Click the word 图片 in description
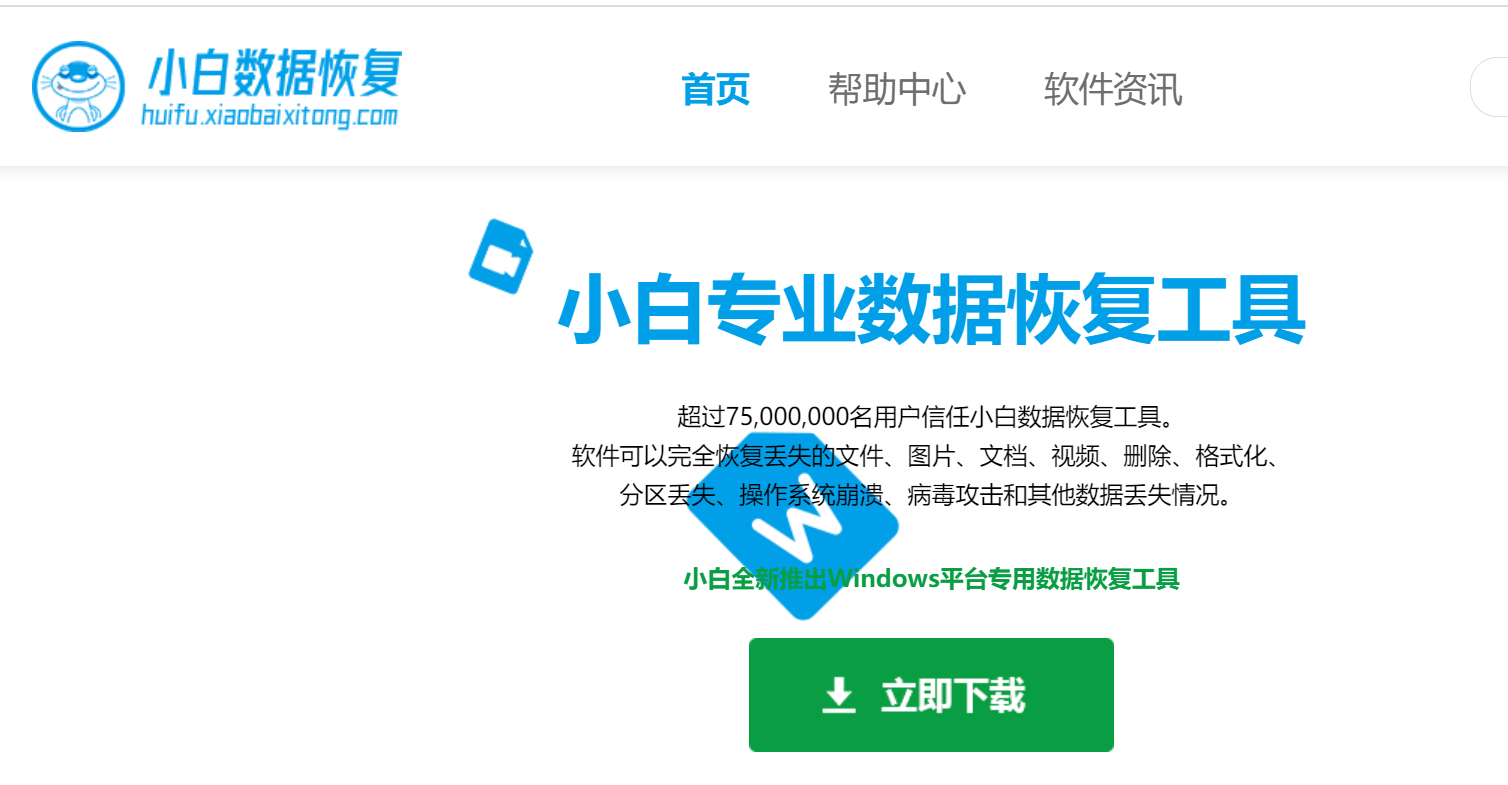This screenshot has height=785, width=1508. click(931, 456)
